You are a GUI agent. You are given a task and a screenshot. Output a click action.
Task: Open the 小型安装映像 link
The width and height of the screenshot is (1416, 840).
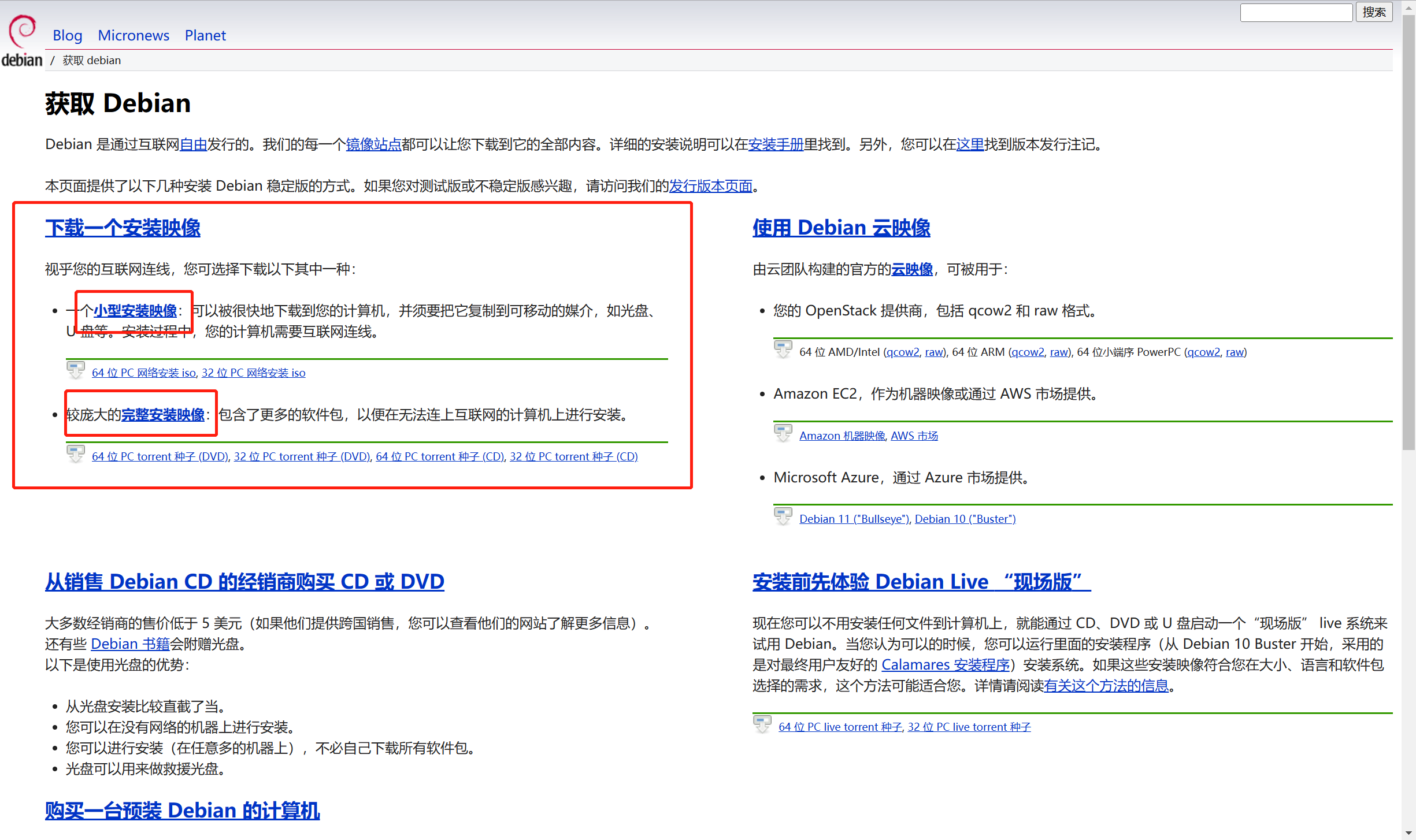135,311
